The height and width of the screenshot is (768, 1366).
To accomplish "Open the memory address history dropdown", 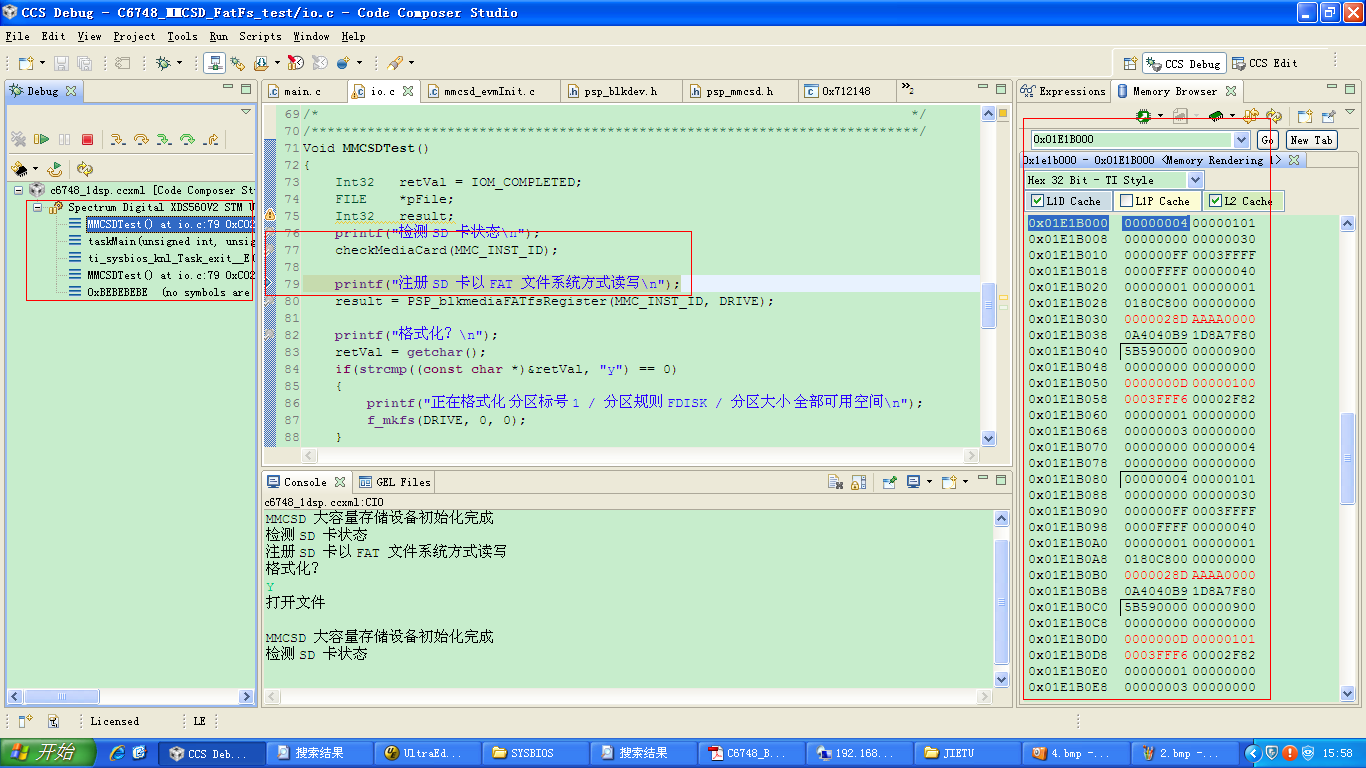I will tap(1242, 140).
